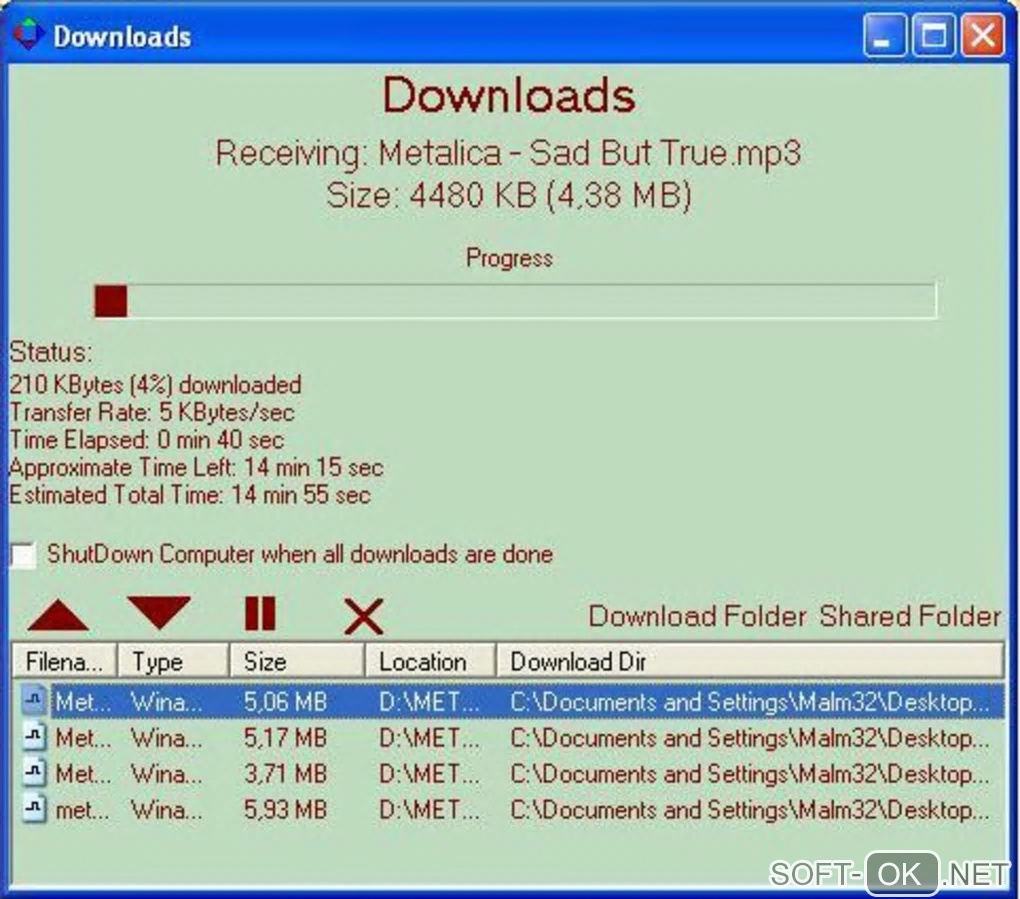This screenshot has height=899, width=1020.
Task: Pause the current download
Action: [x=260, y=613]
